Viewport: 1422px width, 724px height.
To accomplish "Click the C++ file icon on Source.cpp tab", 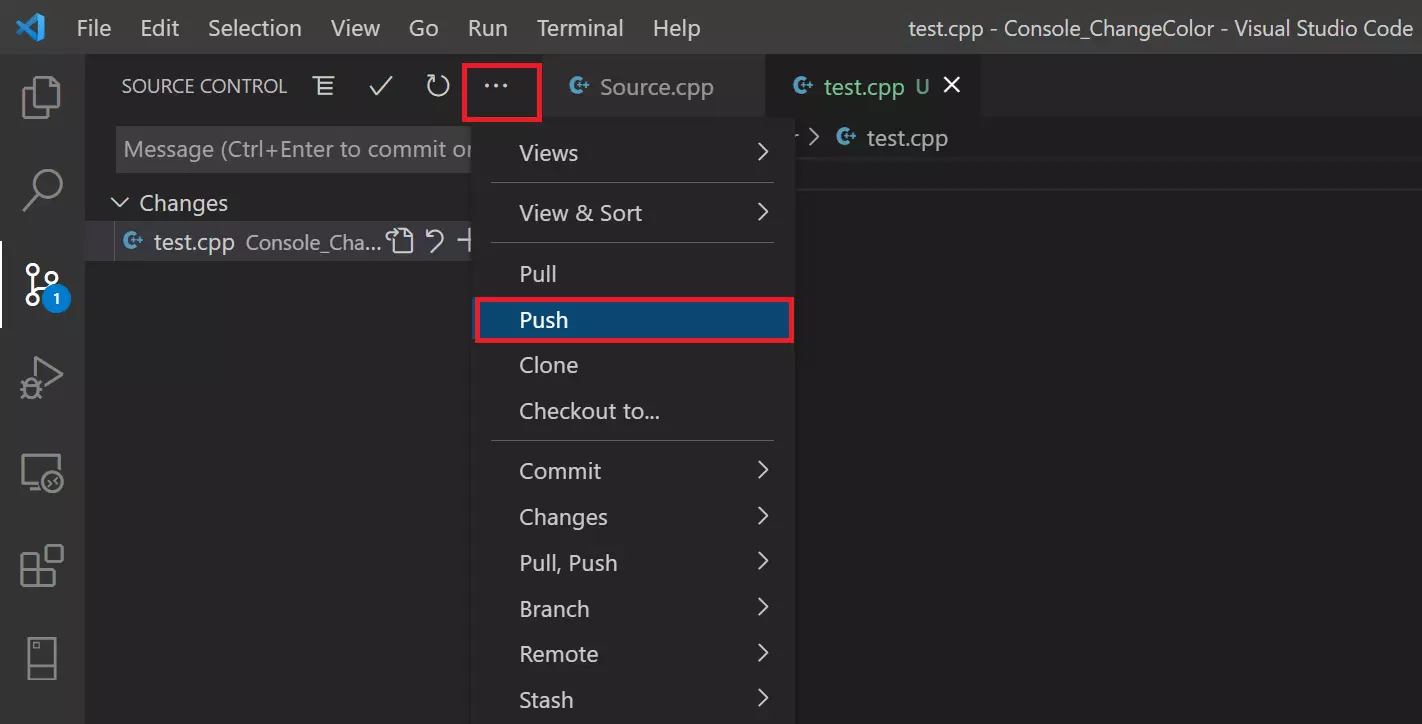I will 578,86.
